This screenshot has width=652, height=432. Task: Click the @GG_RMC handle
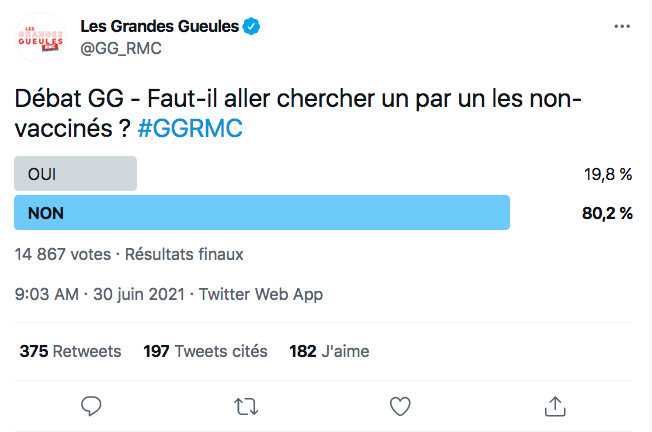coord(121,49)
